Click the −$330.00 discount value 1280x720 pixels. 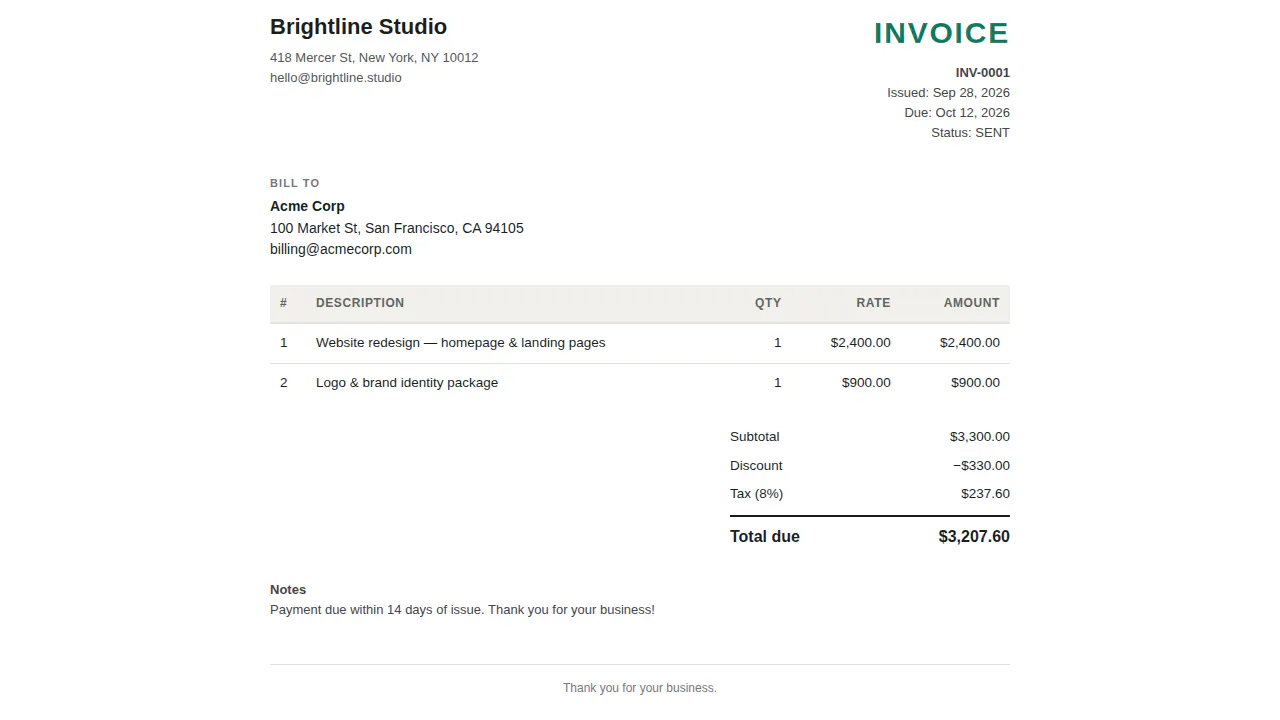(x=981, y=466)
